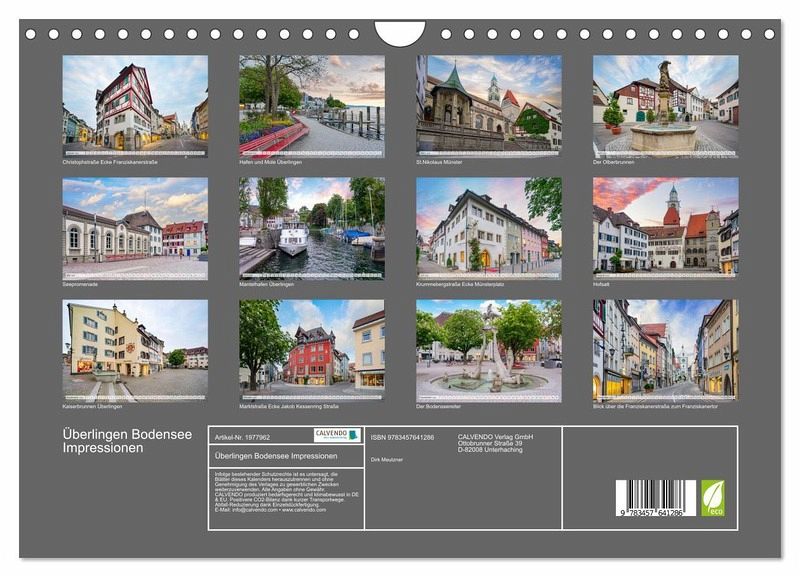800x577 pixels.
Task: Open the Mantelhafen Überlingen boat photo
Action: [x=312, y=229]
